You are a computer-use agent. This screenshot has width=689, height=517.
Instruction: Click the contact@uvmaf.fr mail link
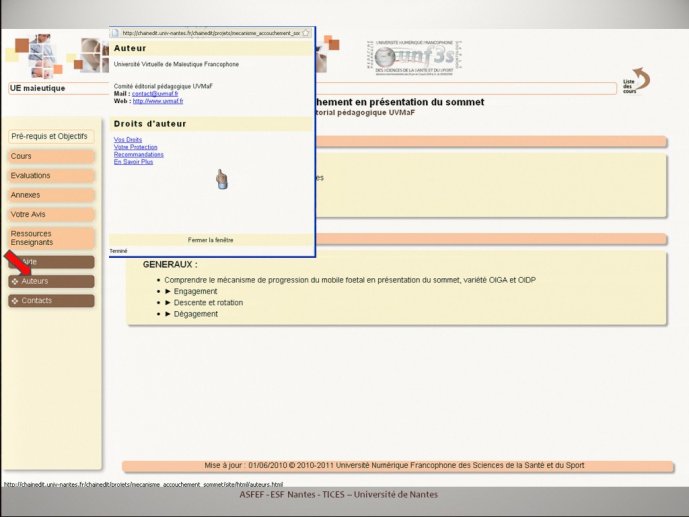point(155,94)
